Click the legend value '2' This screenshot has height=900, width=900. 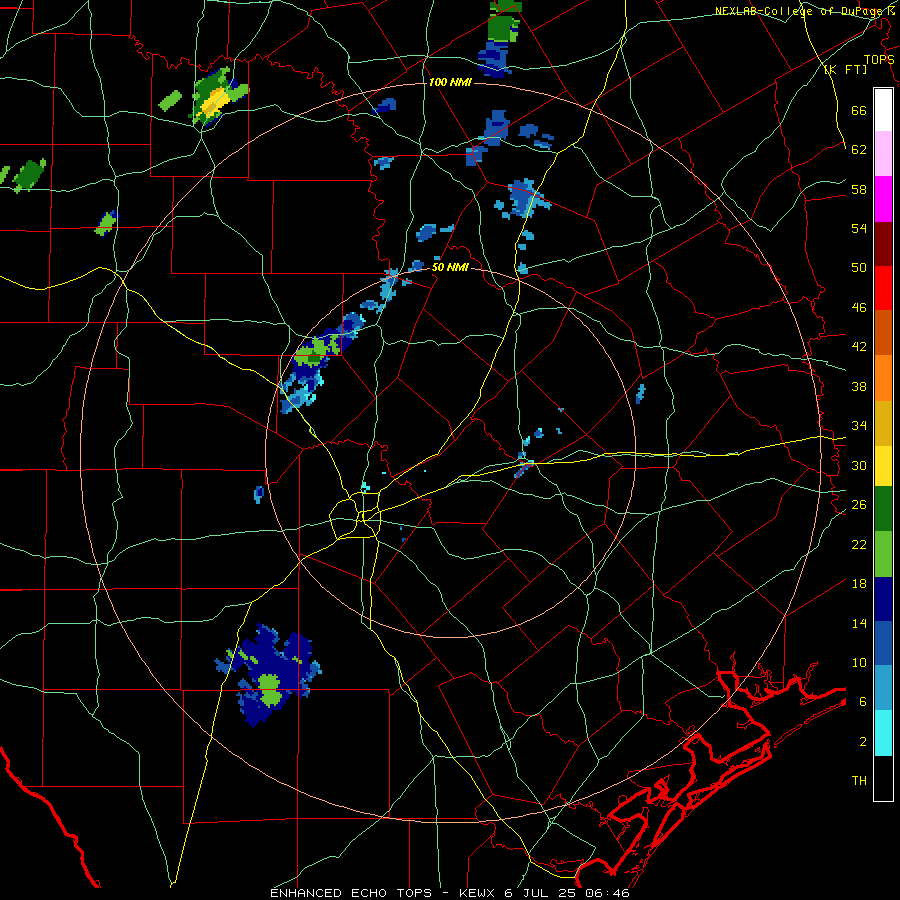click(x=863, y=742)
